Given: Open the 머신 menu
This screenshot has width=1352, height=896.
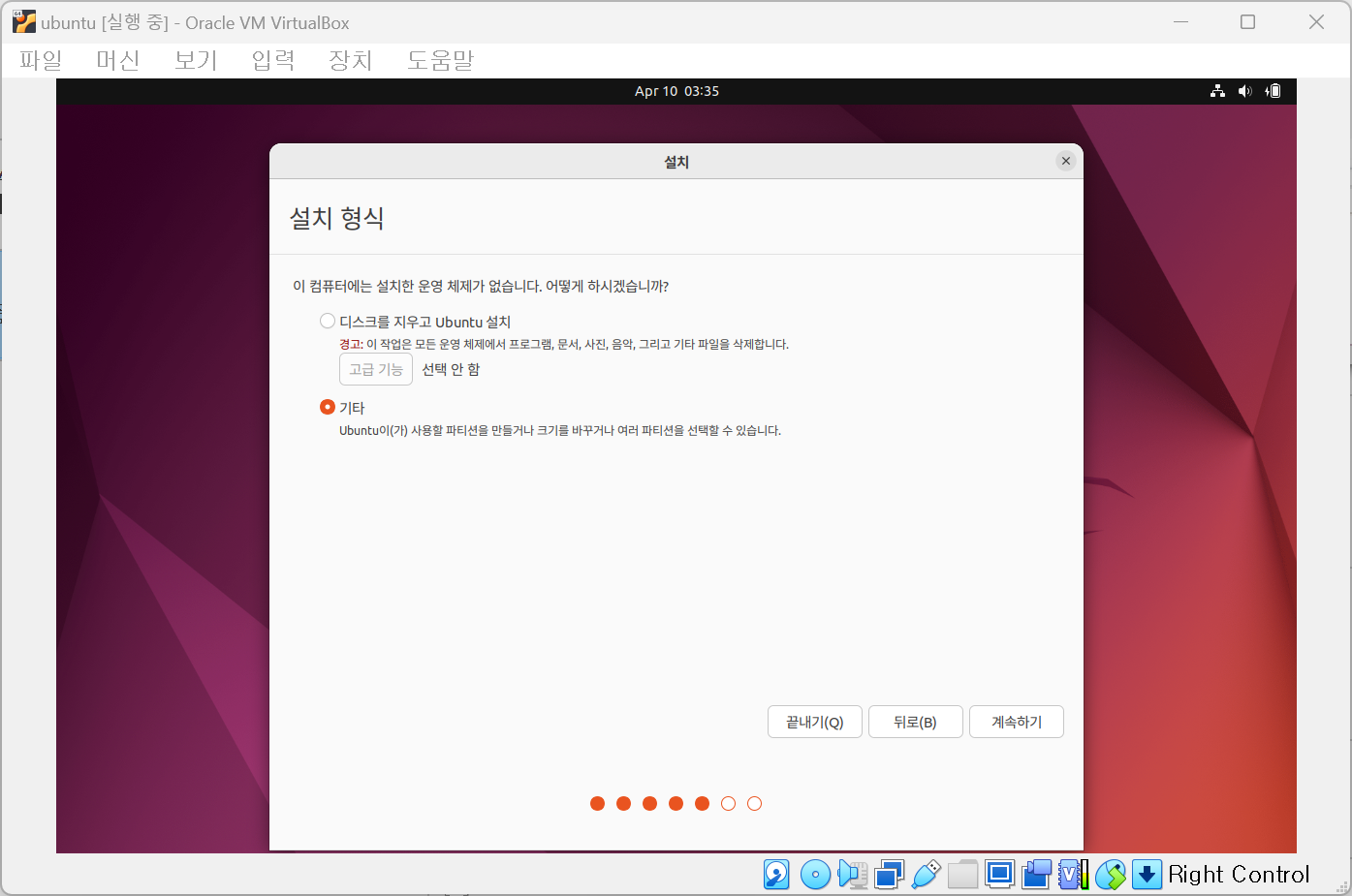Looking at the screenshot, I should [x=118, y=60].
